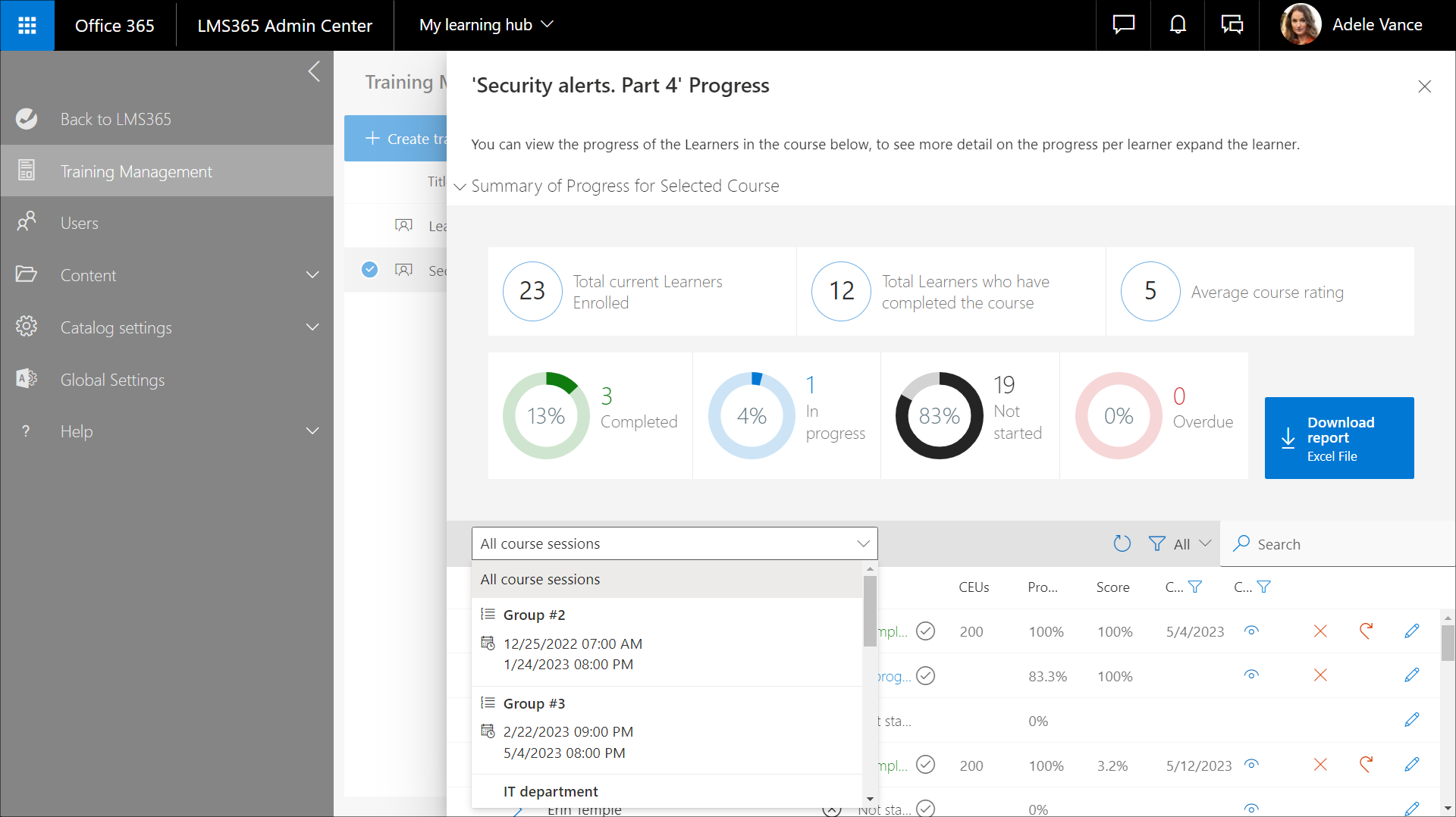Toggle the eye icon in the 5/12/2023 row

[1251, 765]
